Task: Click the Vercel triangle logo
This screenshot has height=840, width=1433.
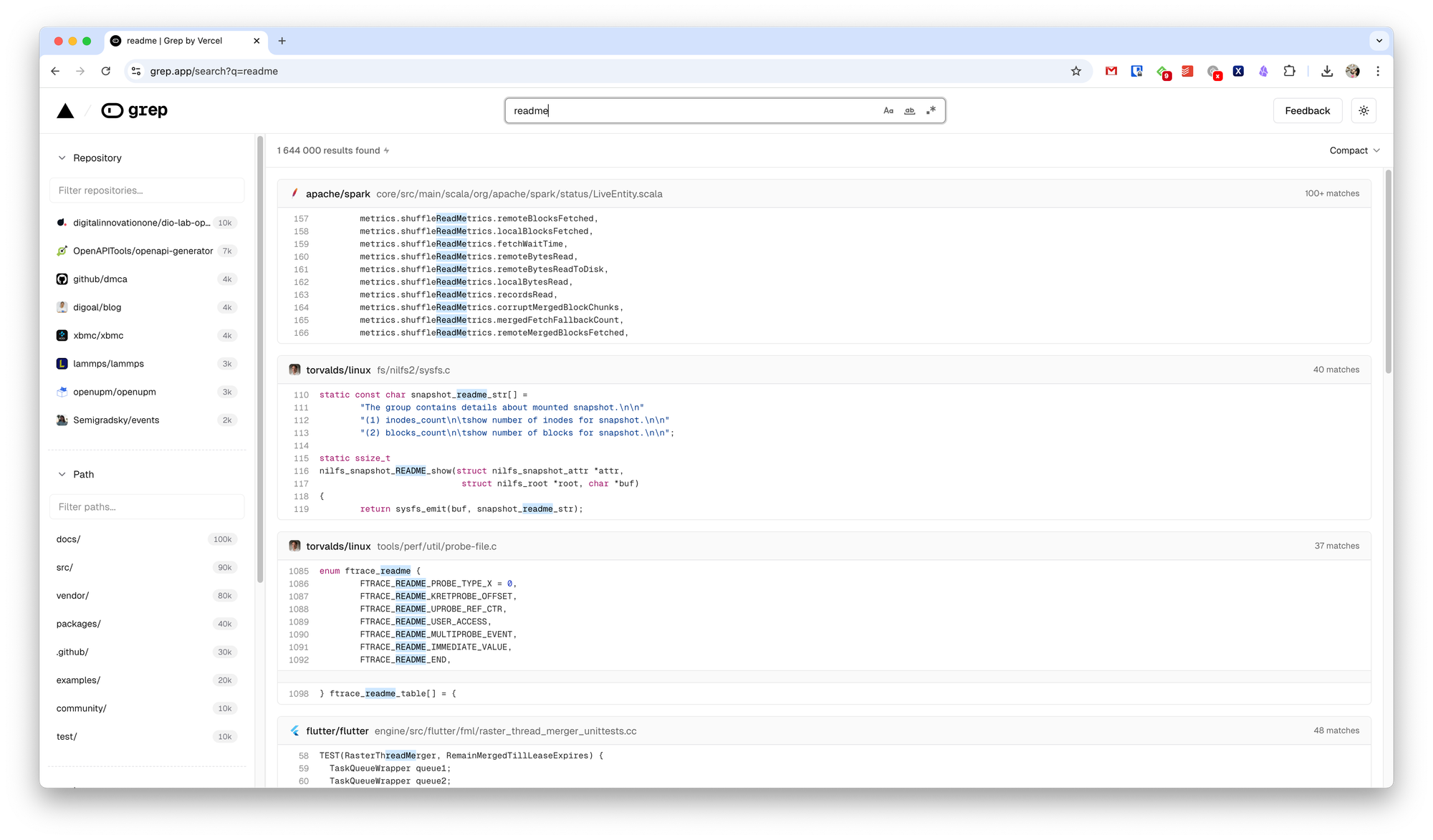Action: 65,111
